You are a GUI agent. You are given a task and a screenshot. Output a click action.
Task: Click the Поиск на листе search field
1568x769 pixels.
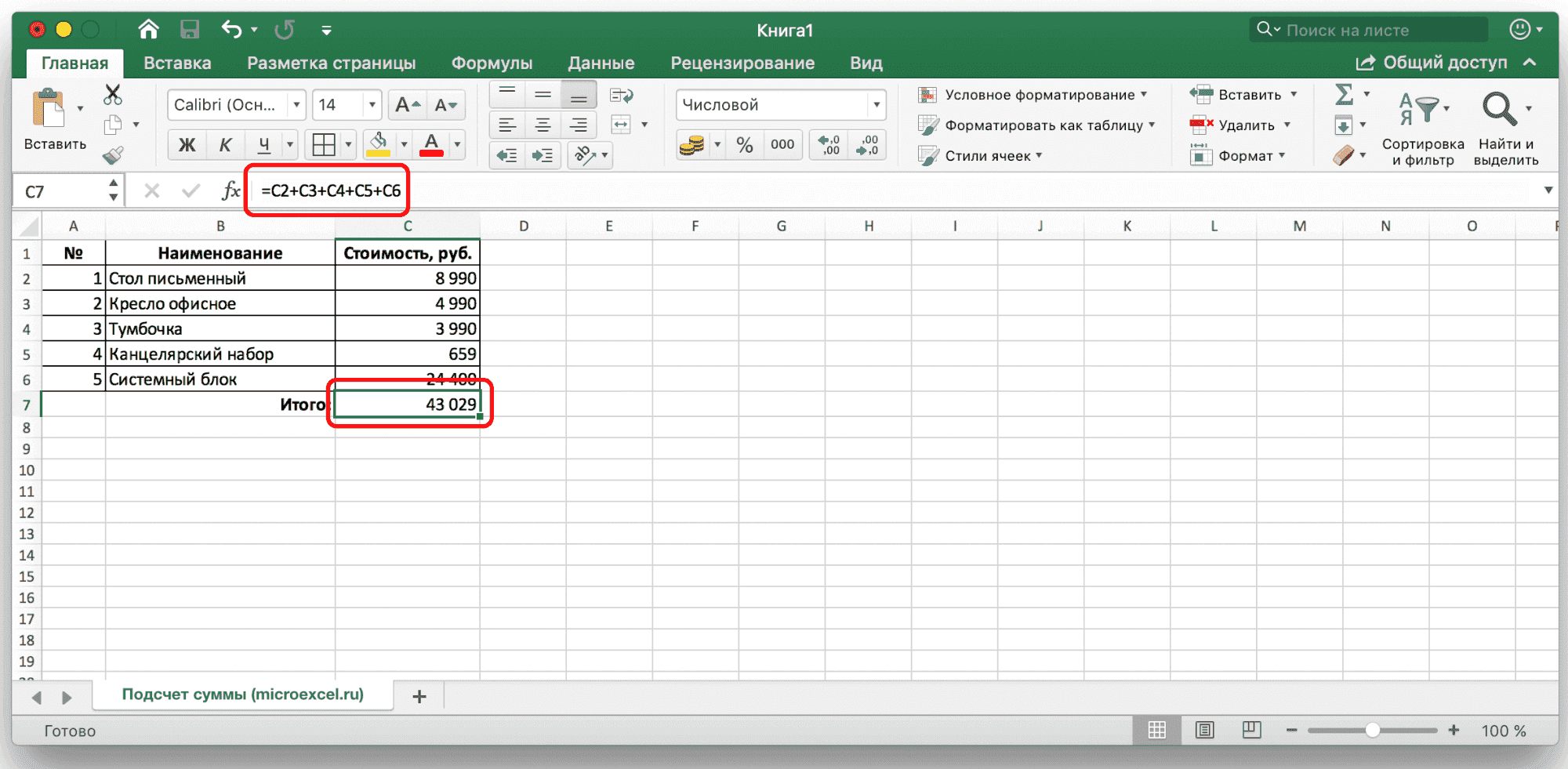click(x=1380, y=31)
